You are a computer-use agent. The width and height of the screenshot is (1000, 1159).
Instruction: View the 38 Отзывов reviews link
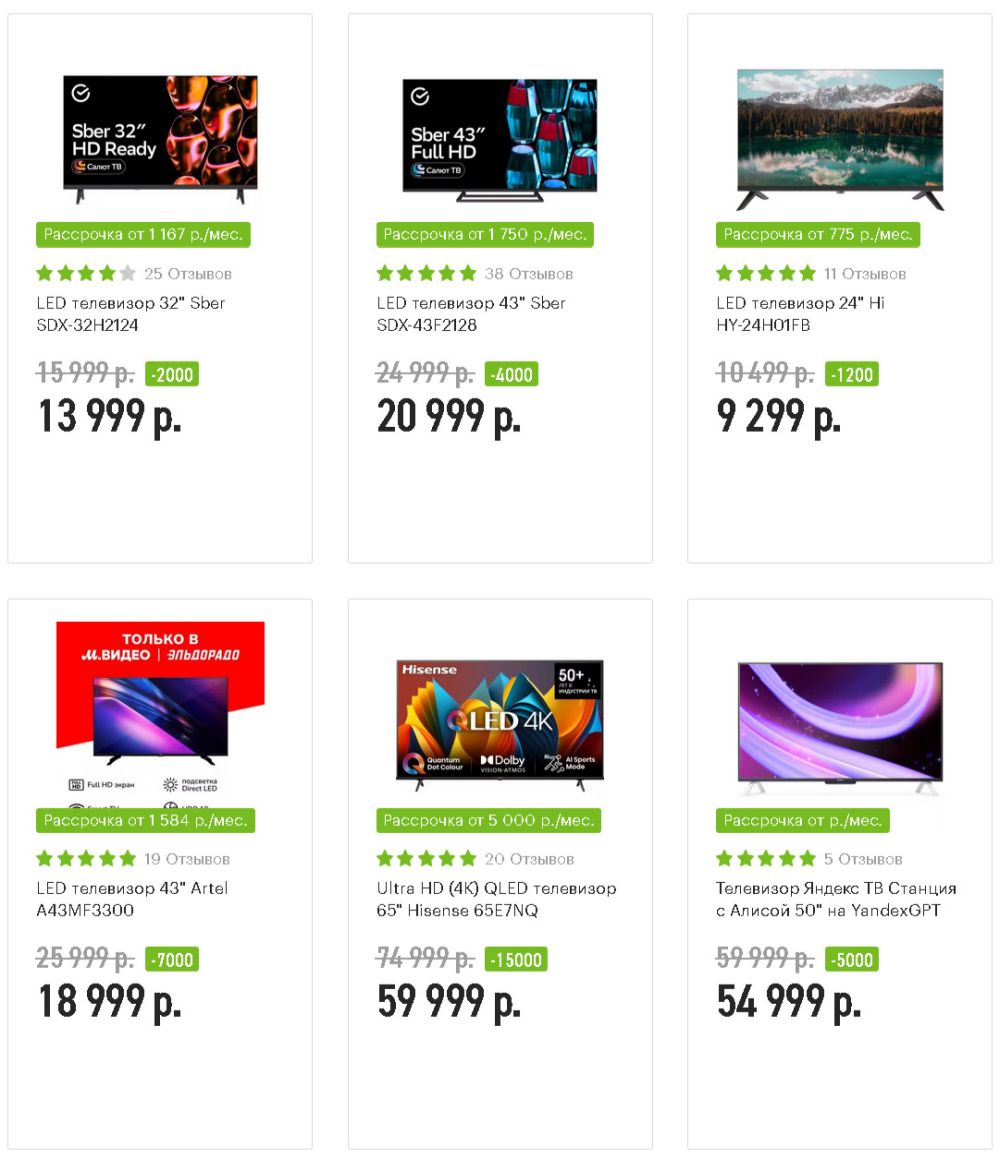pos(528,274)
